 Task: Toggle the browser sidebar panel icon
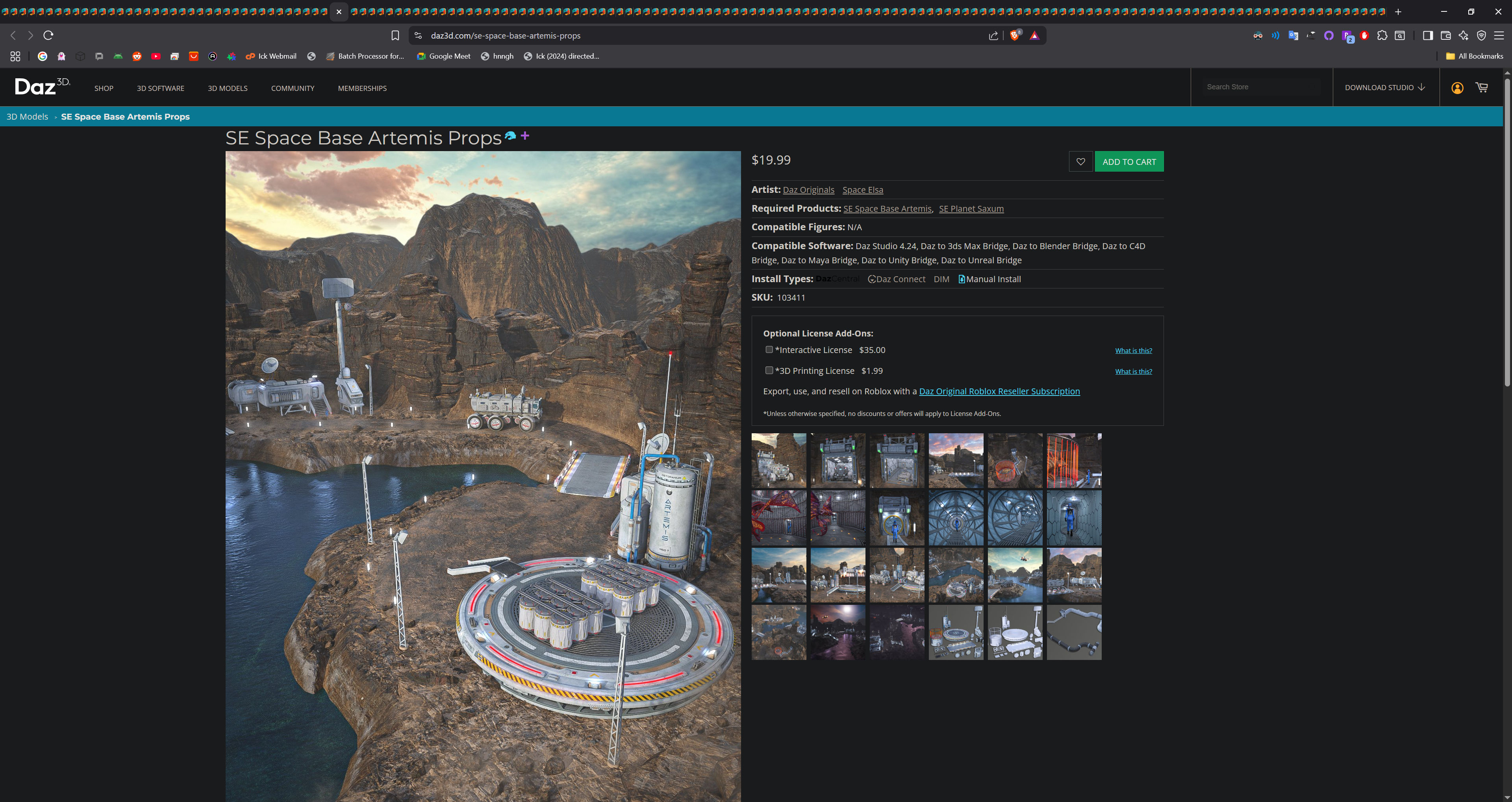pyautogui.click(x=1428, y=35)
